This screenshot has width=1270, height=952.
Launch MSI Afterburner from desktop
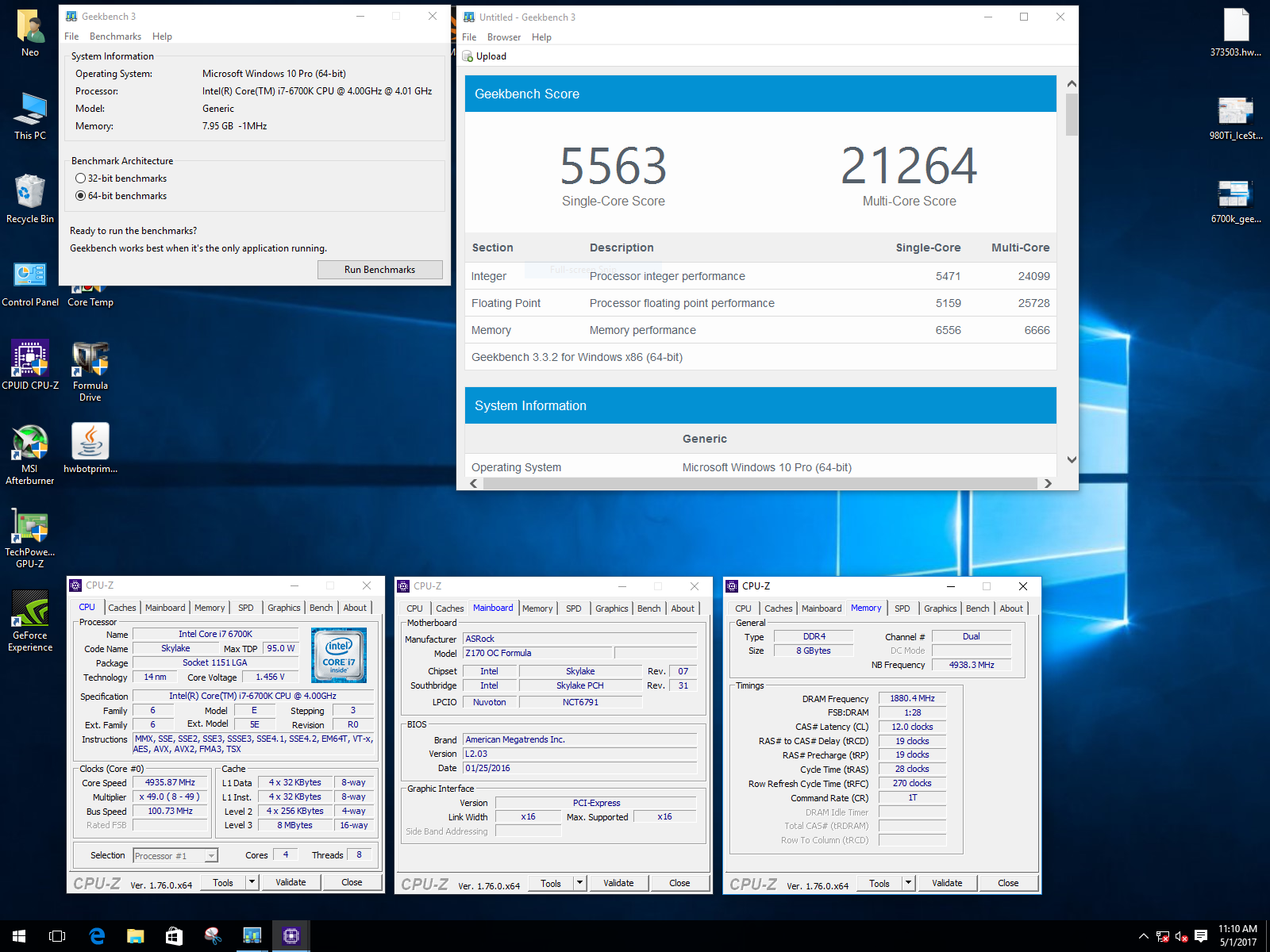(30, 455)
